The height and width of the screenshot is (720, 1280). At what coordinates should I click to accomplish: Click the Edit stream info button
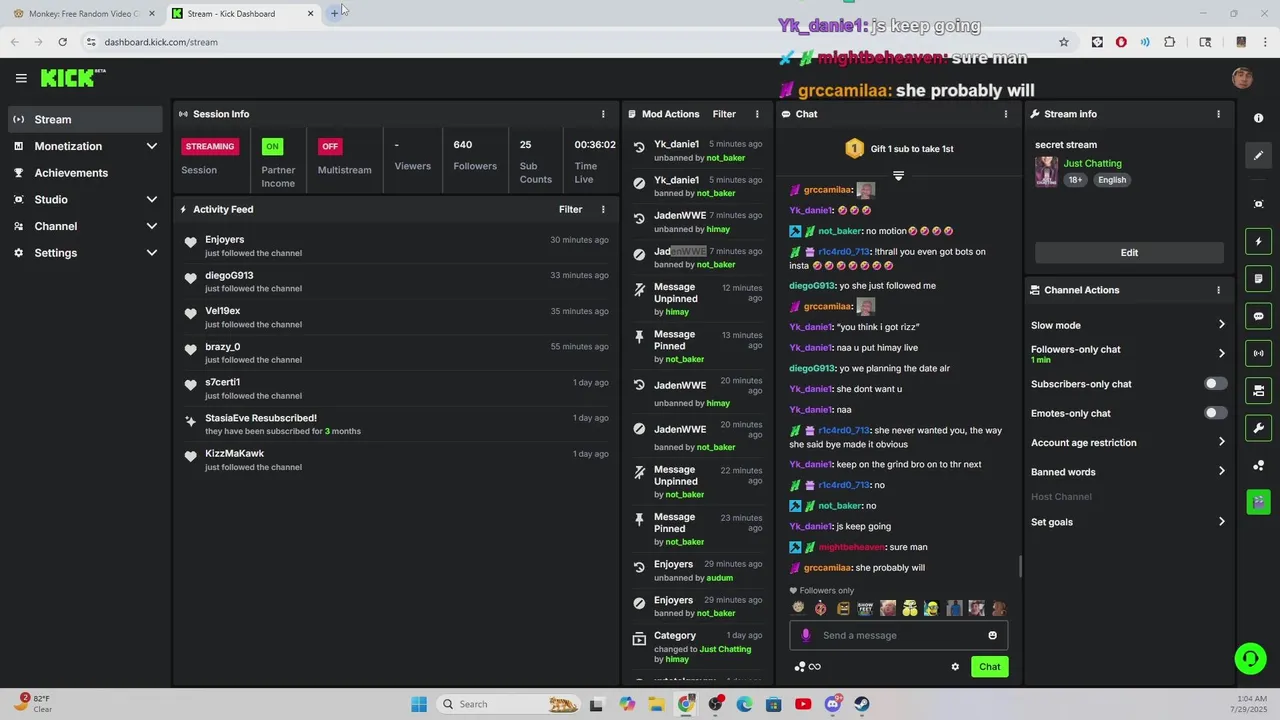(x=1129, y=253)
